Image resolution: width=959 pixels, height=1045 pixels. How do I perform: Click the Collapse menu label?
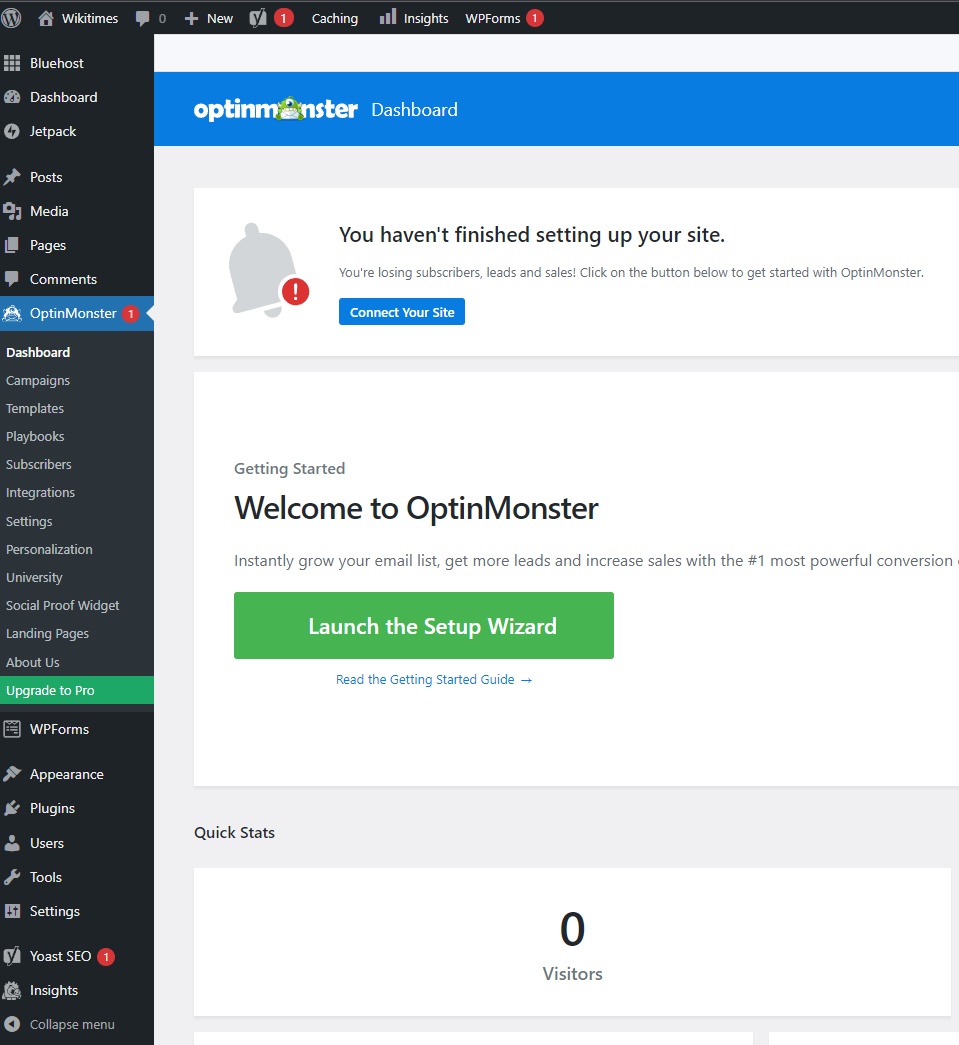(72, 1024)
